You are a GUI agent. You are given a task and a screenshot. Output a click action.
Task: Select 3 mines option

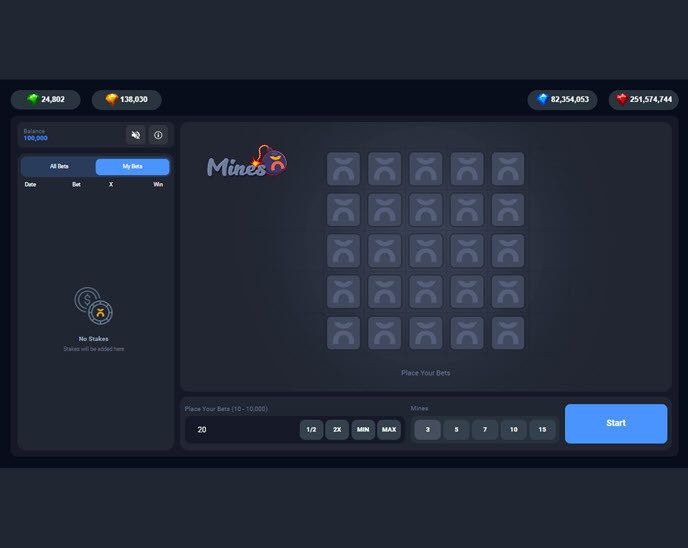(x=428, y=430)
